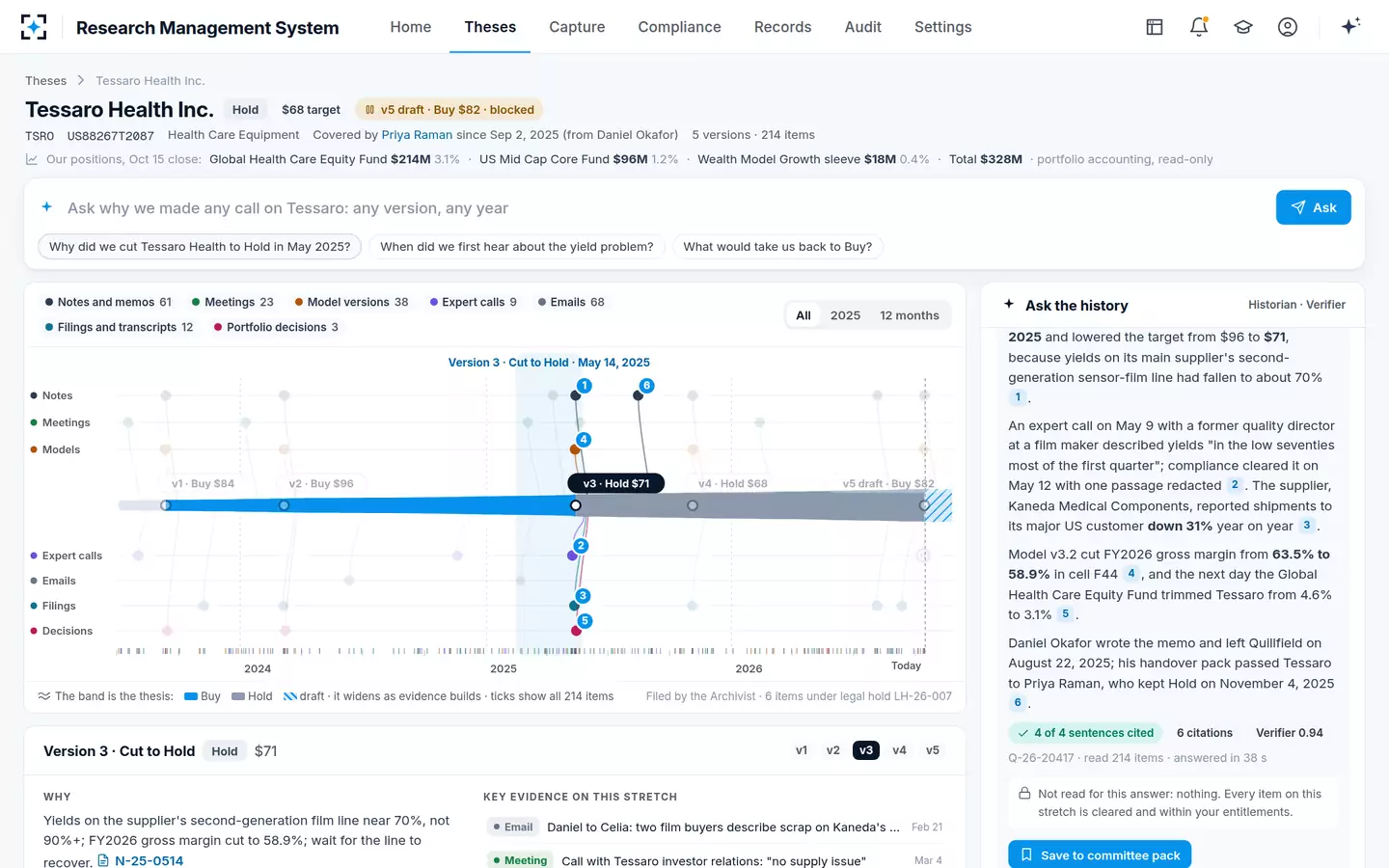
Task: Switch to version v1 tab
Action: point(802,750)
